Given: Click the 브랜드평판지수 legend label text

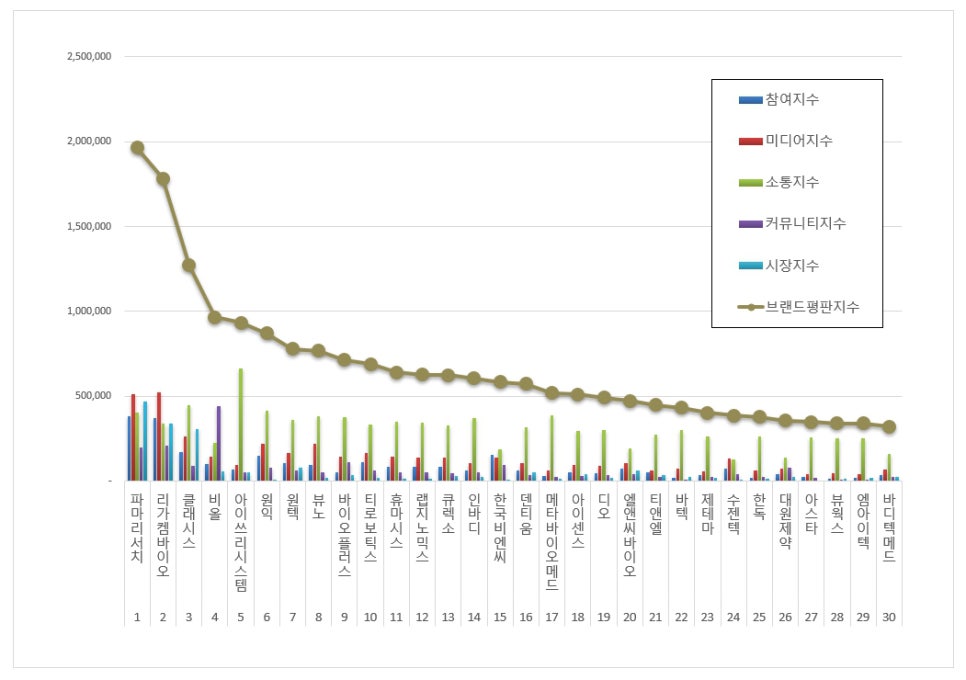Looking at the screenshot, I should pyautogui.click(x=811, y=306).
